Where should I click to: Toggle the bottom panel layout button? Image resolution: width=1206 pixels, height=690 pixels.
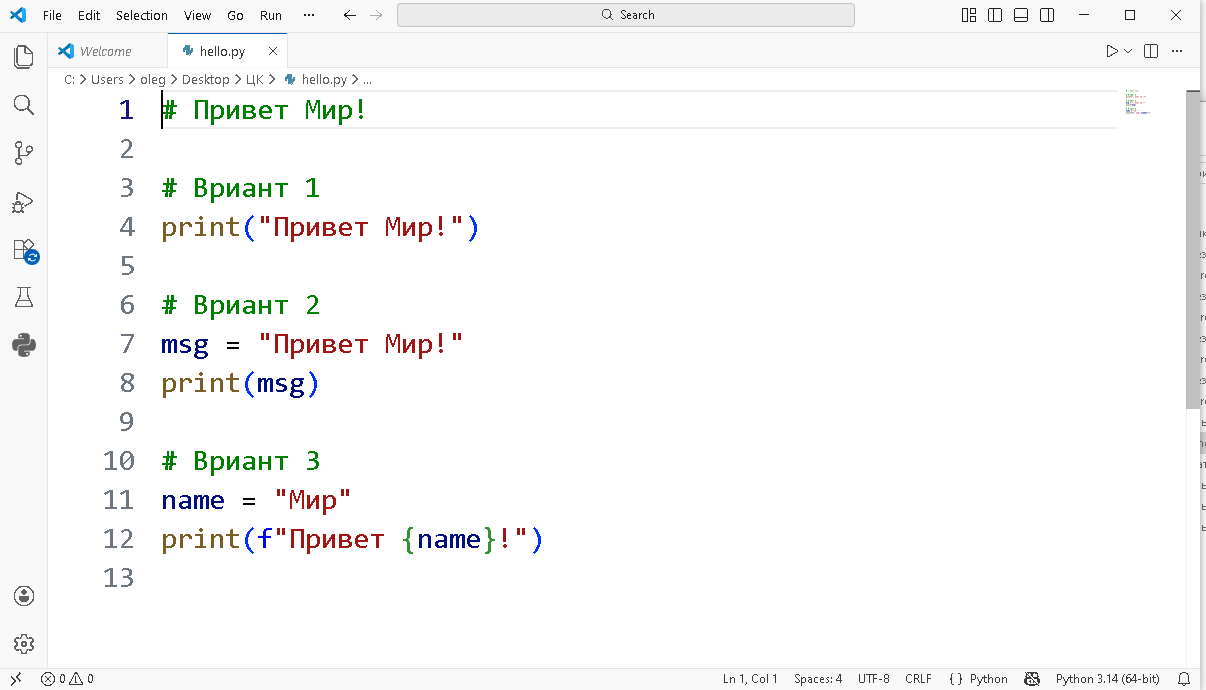(x=1021, y=15)
